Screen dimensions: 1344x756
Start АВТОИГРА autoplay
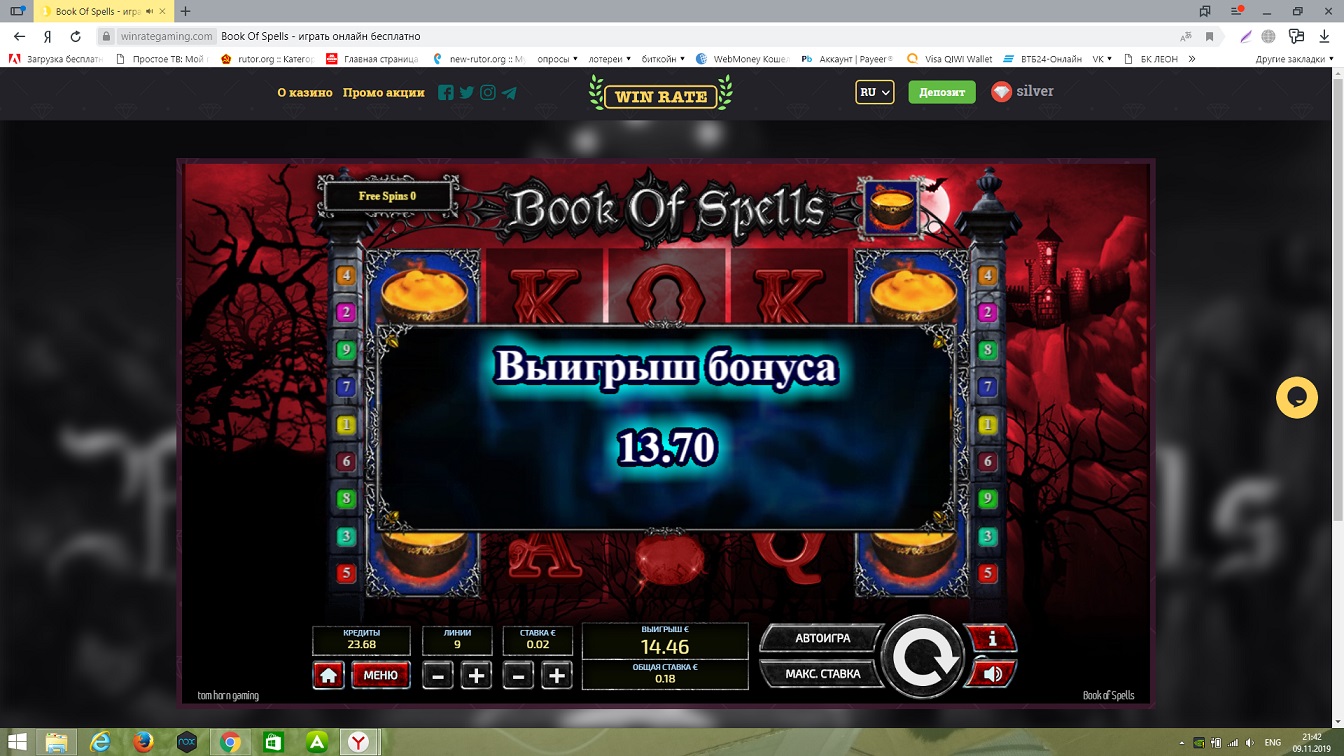tap(821, 638)
